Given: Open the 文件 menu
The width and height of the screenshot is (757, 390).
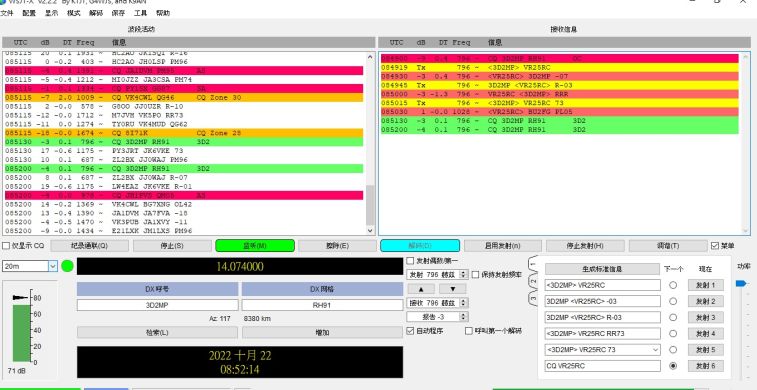Looking at the screenshot, I should point(6,13).
